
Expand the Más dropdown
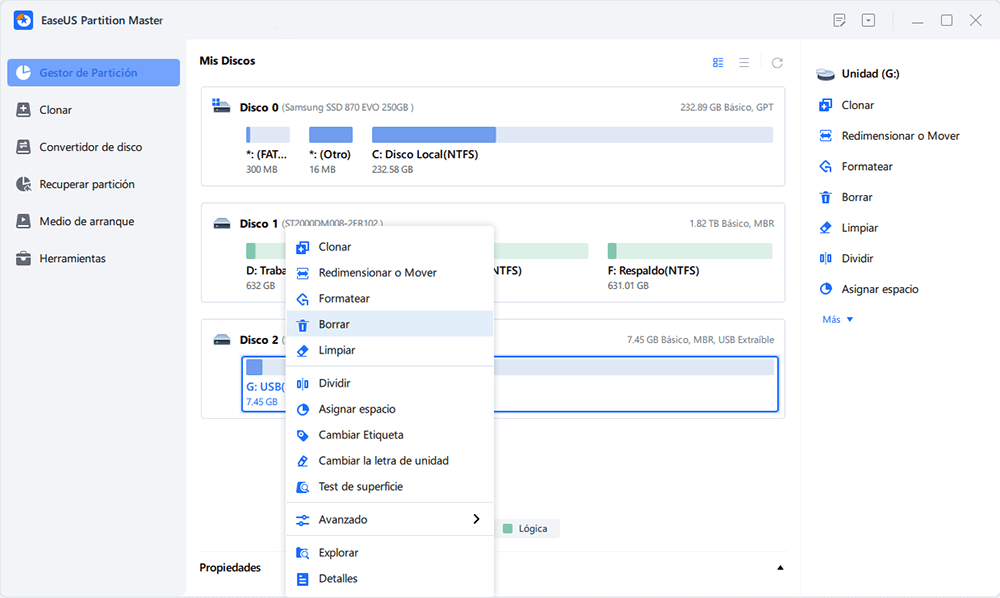point(837,319)
